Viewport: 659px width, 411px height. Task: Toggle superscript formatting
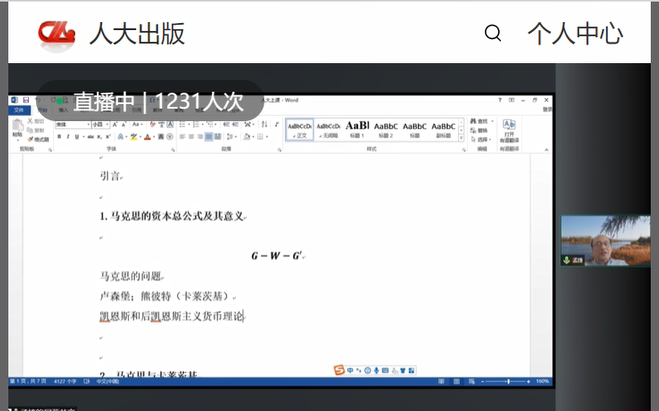(x=108, y=137)
